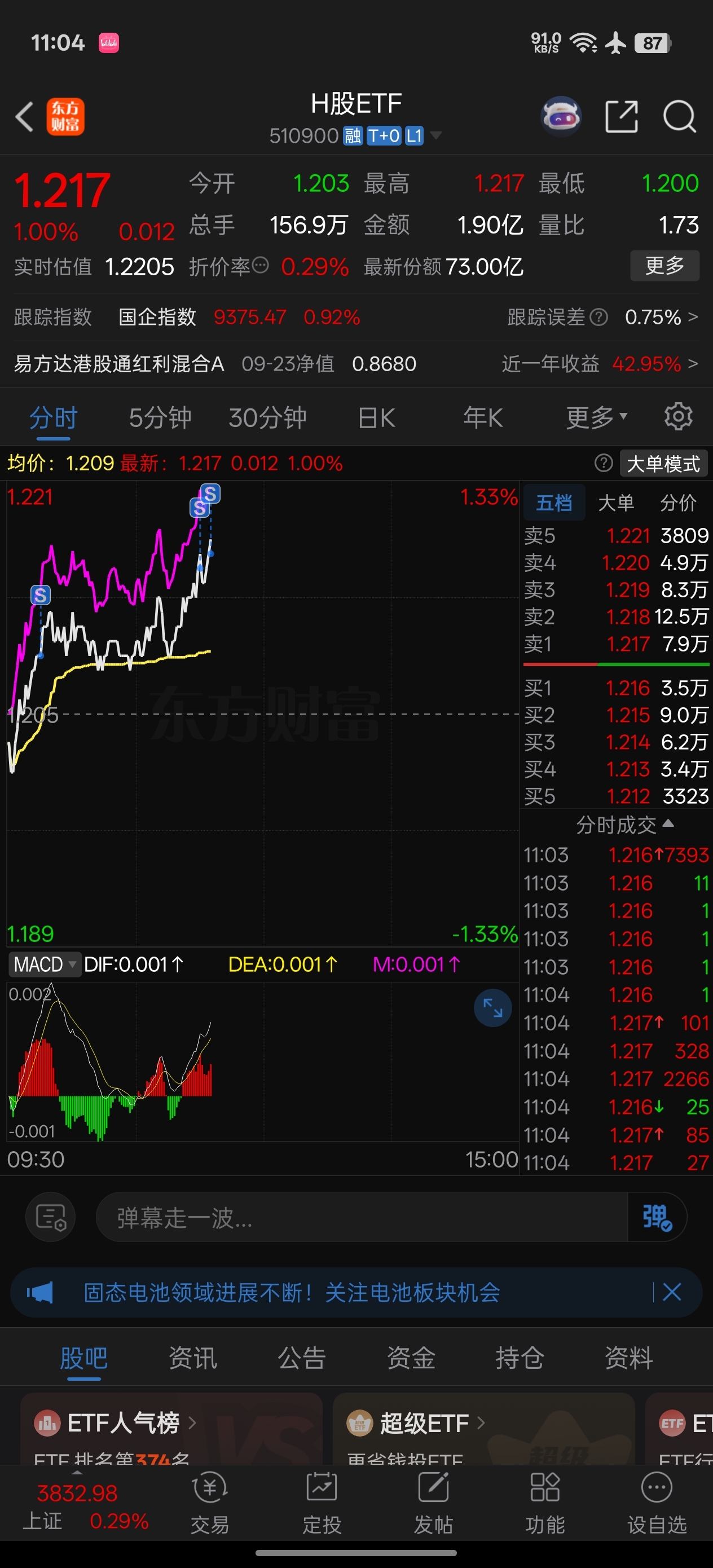Switch to 大单 tab in order panel
Viewport: 713px width, 1568px height.
pos(615,503)
